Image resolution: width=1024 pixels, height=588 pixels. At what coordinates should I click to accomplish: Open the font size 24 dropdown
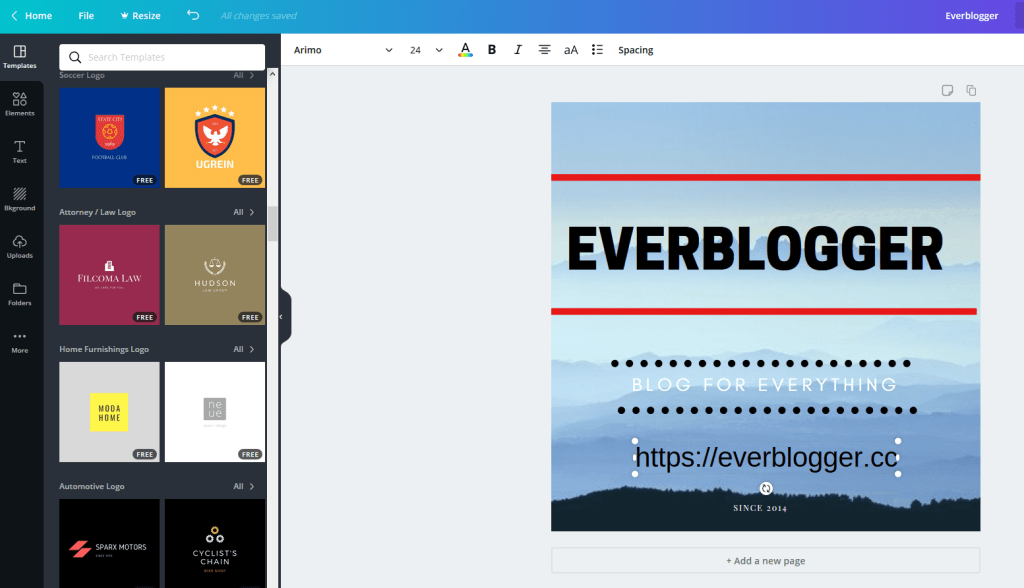426,50
